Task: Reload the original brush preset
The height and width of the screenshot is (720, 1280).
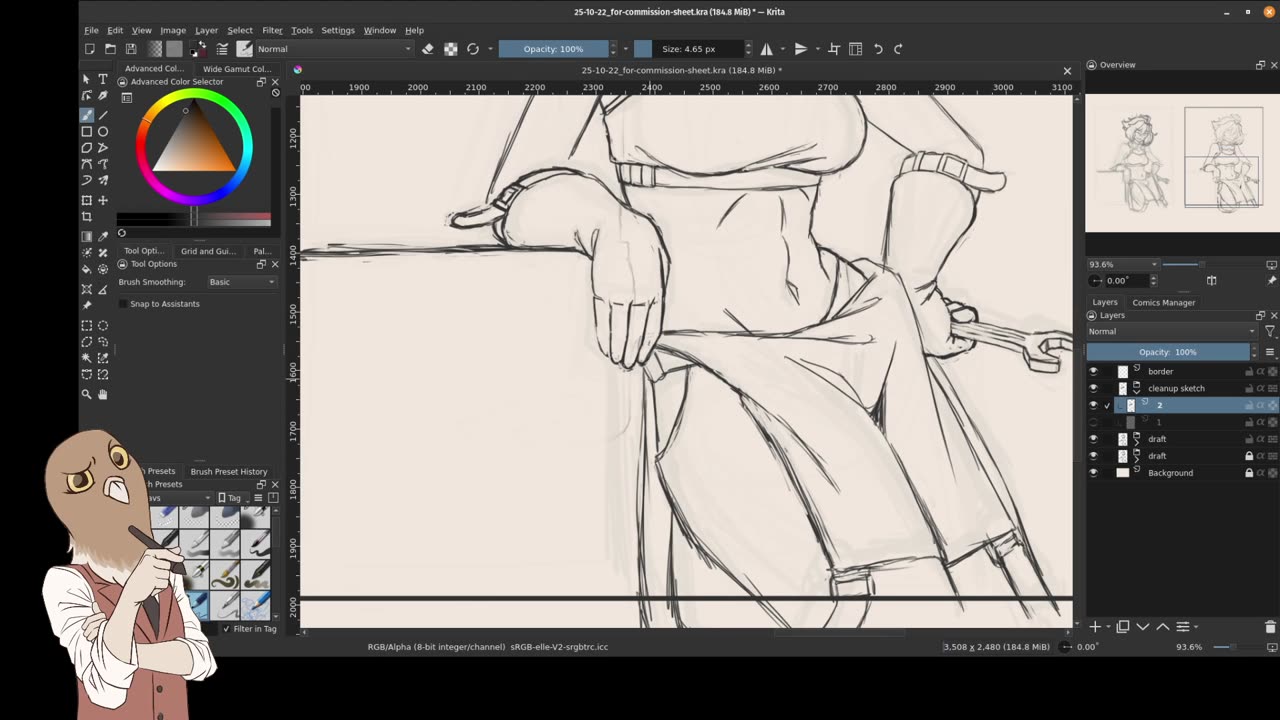Action: click(x=473, y=49)
